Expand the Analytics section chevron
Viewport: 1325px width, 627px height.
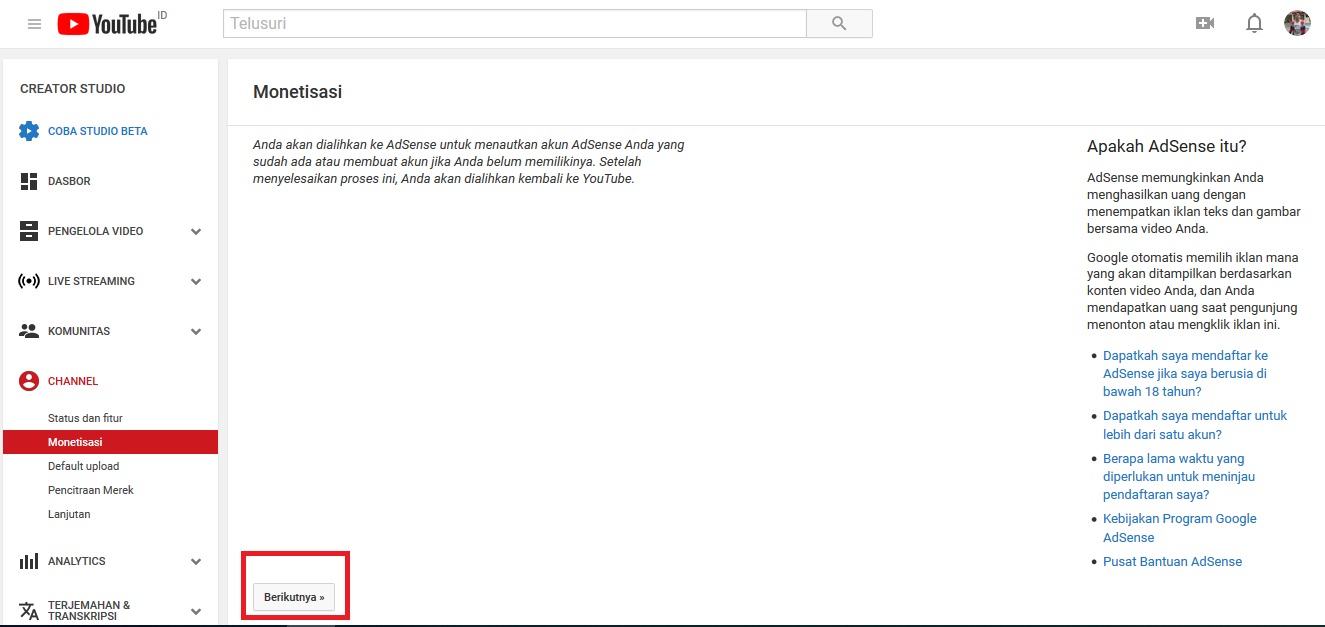pos(196,561)
